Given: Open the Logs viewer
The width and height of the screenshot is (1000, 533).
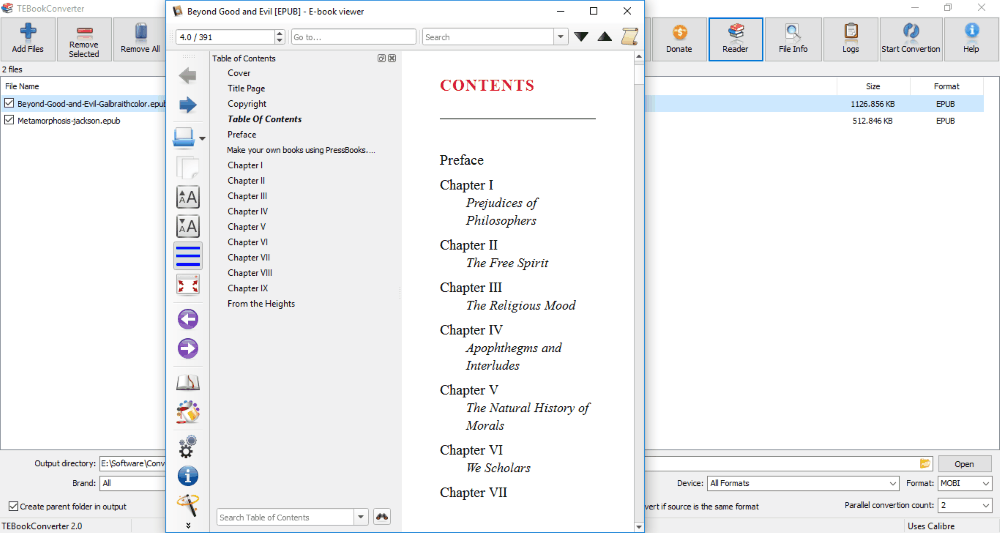Looking at the screenshot, I should tap(850, 40).
